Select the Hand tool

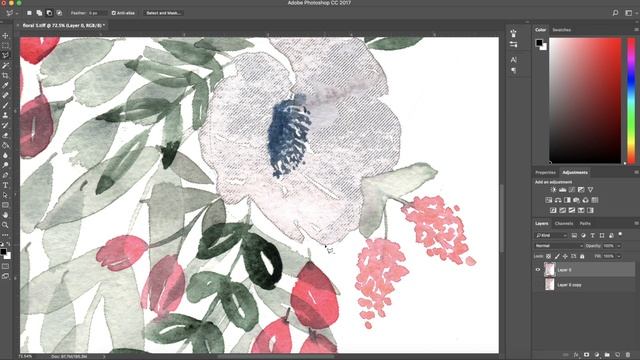point(5,215)
